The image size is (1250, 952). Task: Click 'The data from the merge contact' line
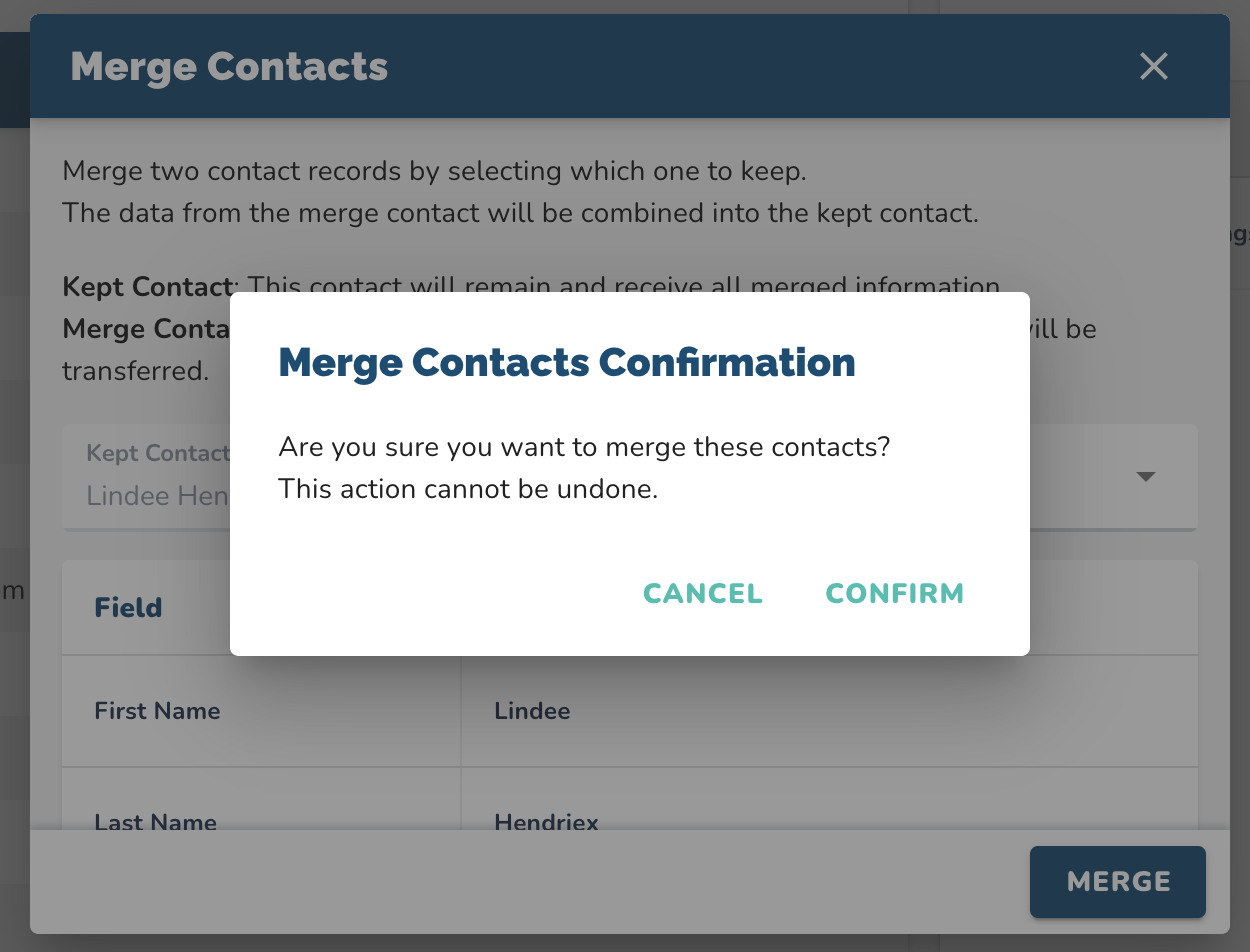tap(519, 213)
